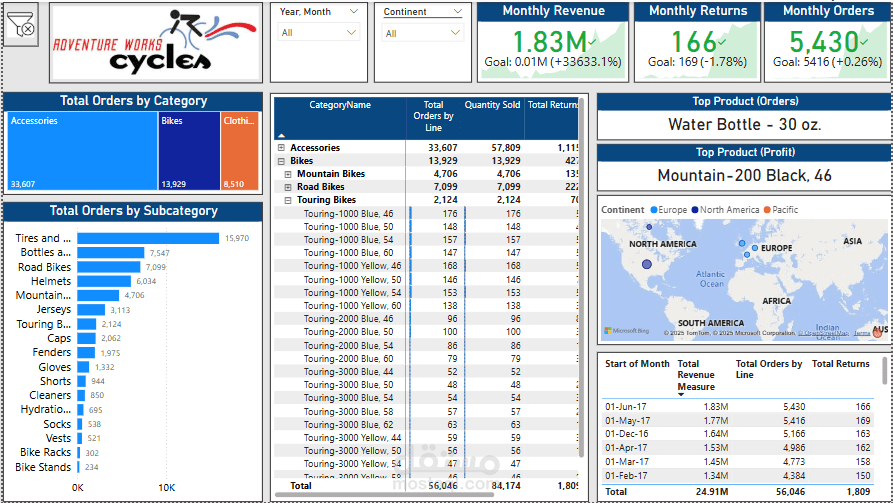Open the Continent value dropdown
893x503 pixels.
coord(423,34)
